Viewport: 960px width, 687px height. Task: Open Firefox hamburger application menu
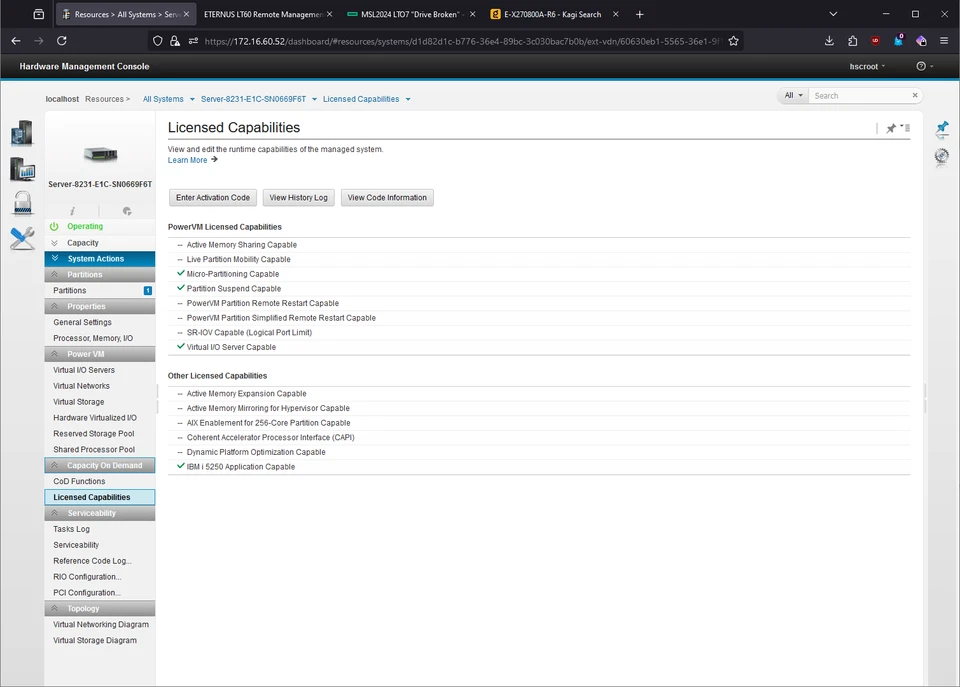pos(944,41)
